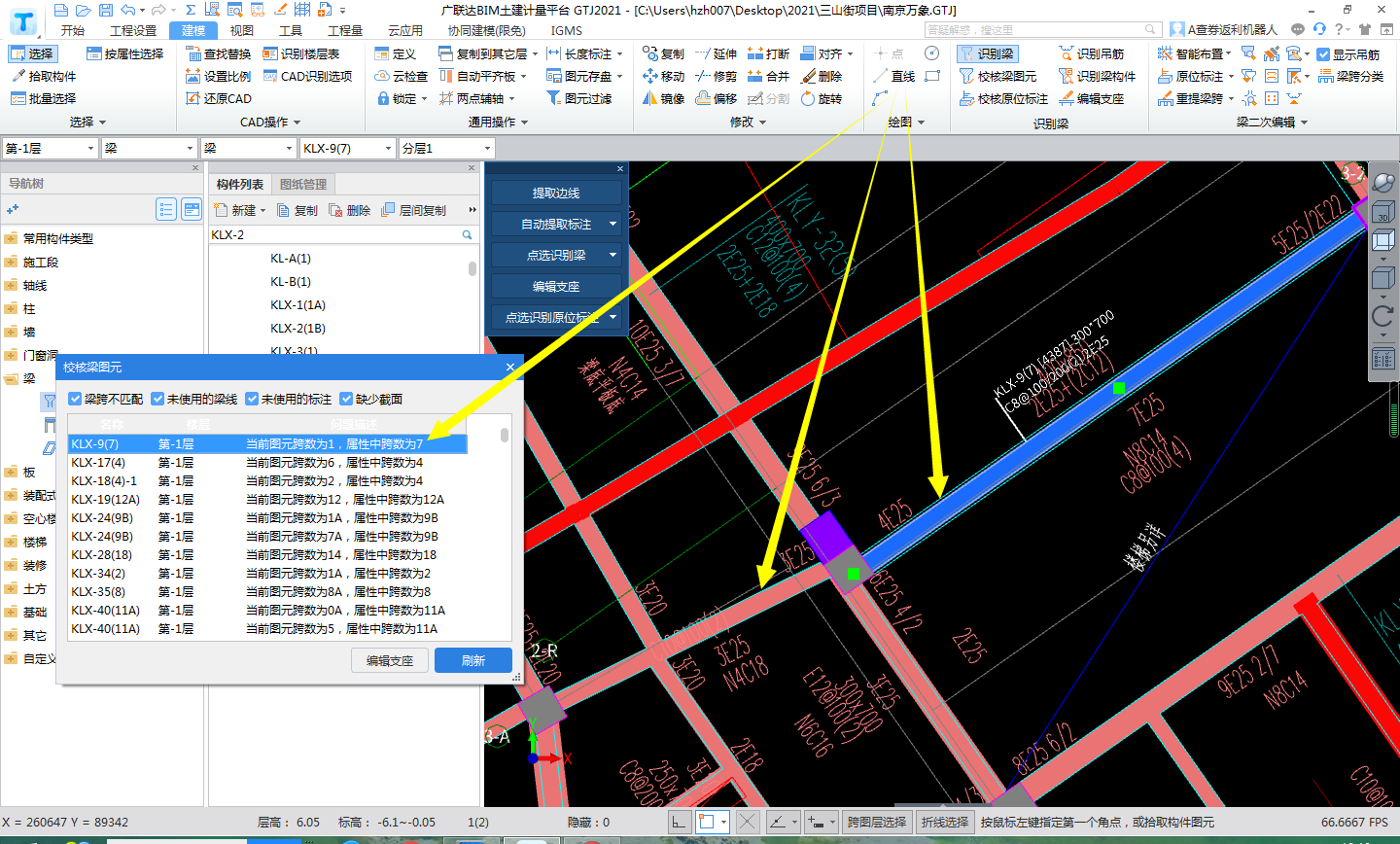Screen dimensions: 1400x844
Task: Switch to the 开始 ribbon tab
Action: point(72,30)
